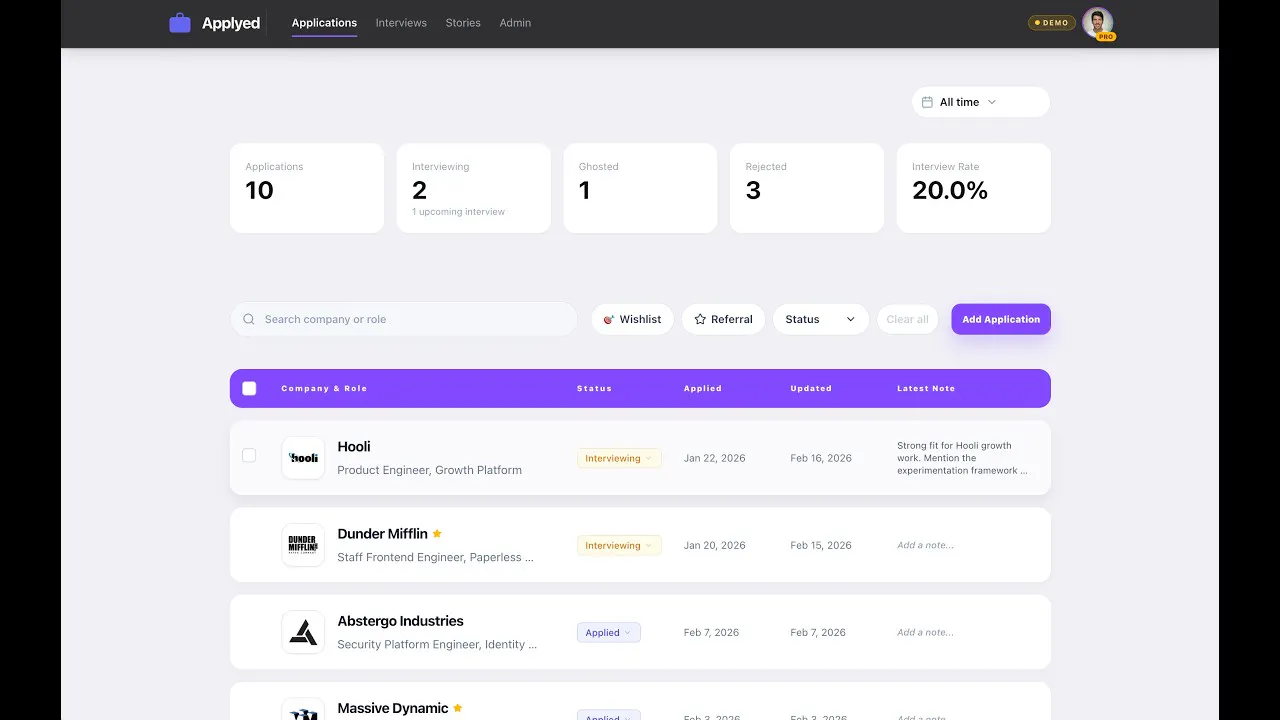This screenshot has width=1280, height=720.
Task: Click the Hooli company logo
Action: [303, 458]
